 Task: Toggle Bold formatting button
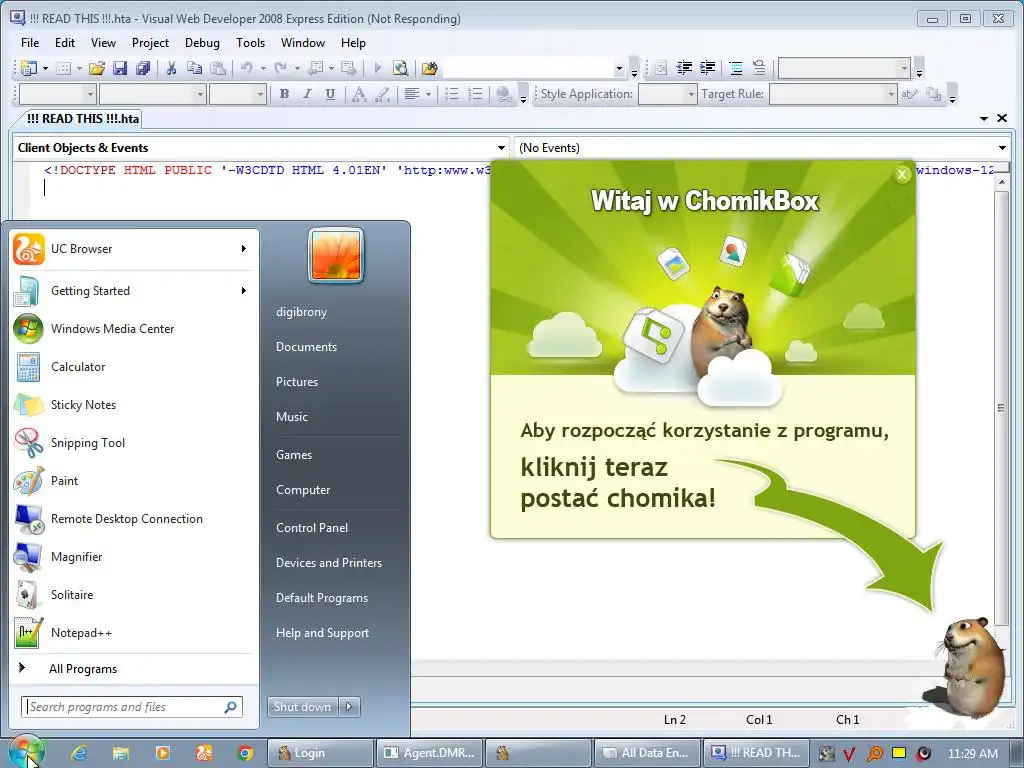(284, 94)
